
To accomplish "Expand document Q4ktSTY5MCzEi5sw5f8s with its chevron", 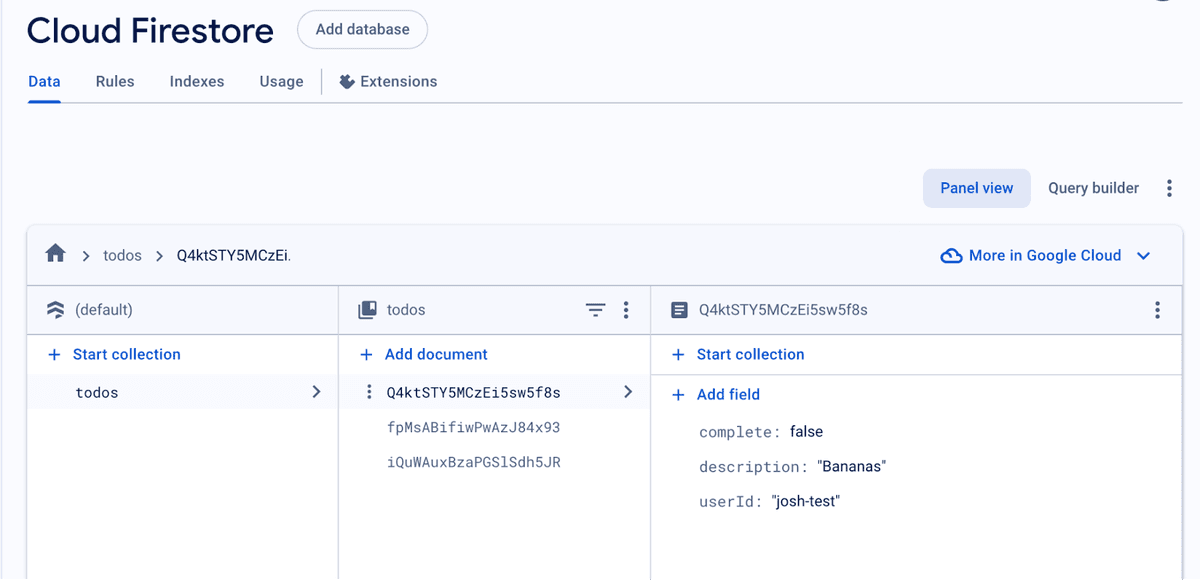I will pos(628,391).
